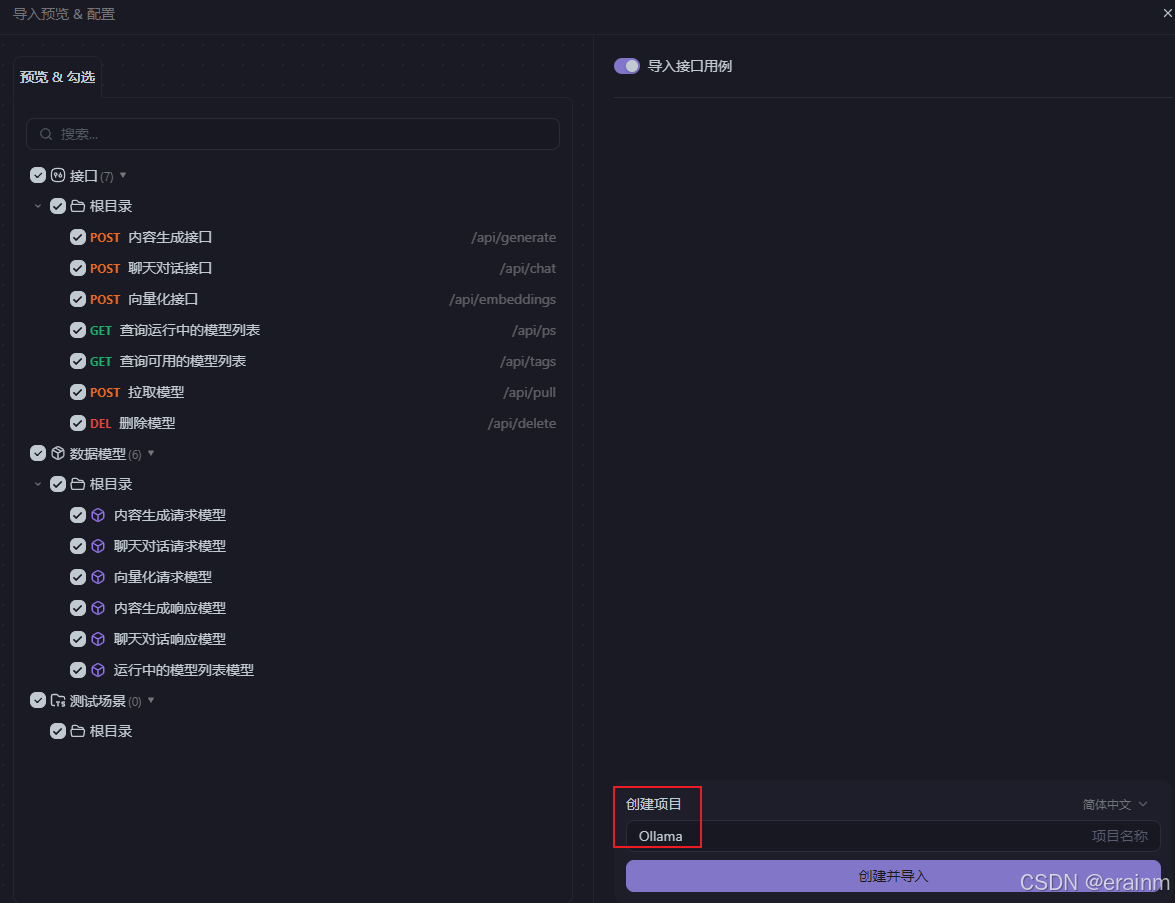The image size is (1175, 903).
Task: Click the /api/delete path text
Action: click(x=522, y=423)
